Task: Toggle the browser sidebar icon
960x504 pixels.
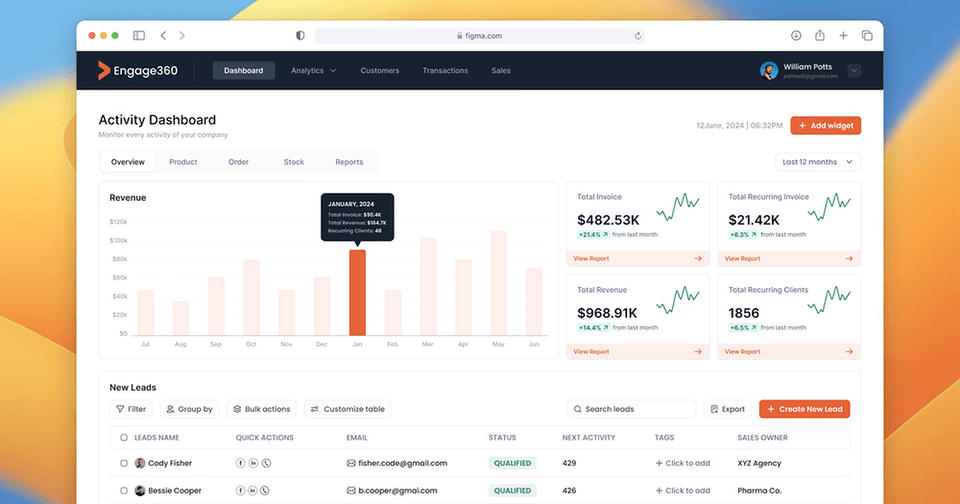Action: click(139, 36)
